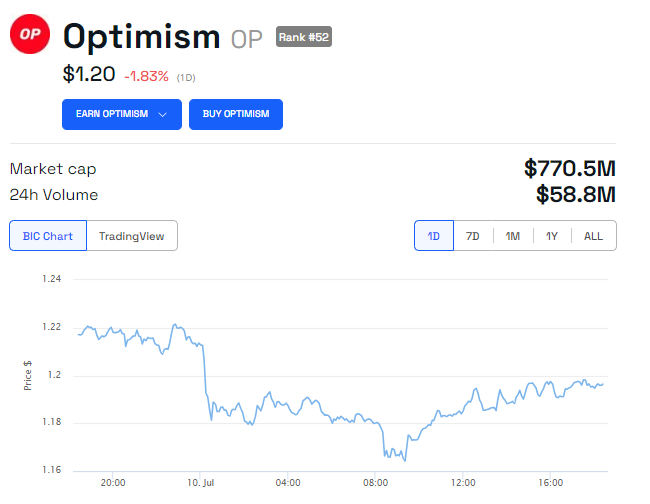Select the 1Y time range

(552, 236)
